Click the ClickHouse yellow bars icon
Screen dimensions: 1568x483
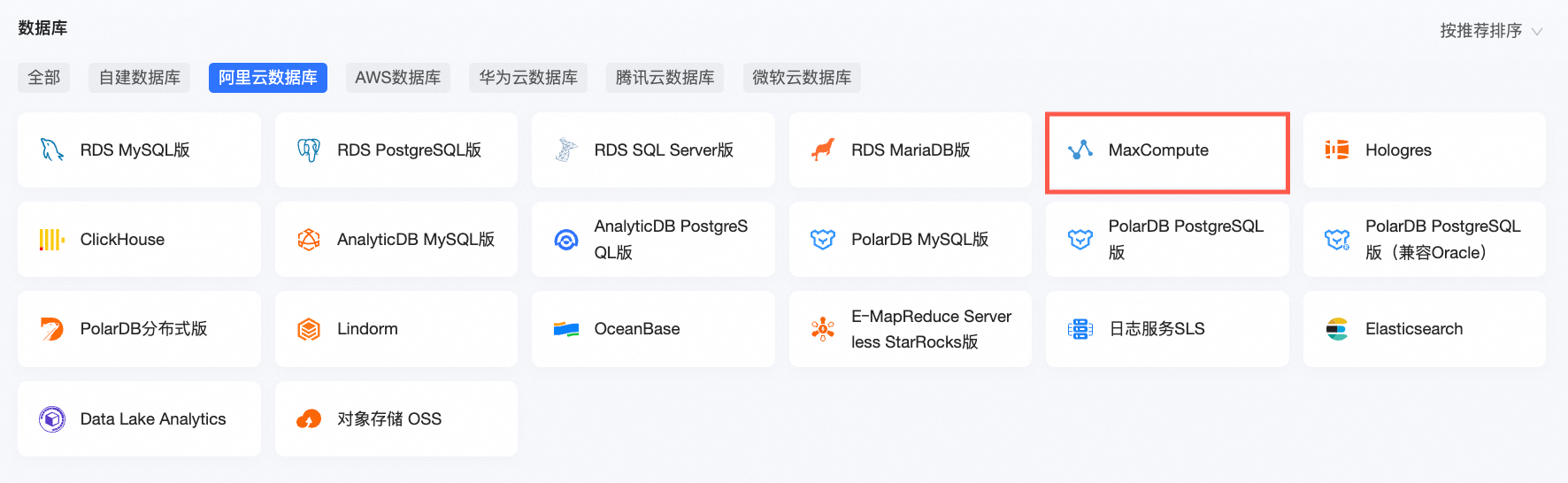click(52, 240)
